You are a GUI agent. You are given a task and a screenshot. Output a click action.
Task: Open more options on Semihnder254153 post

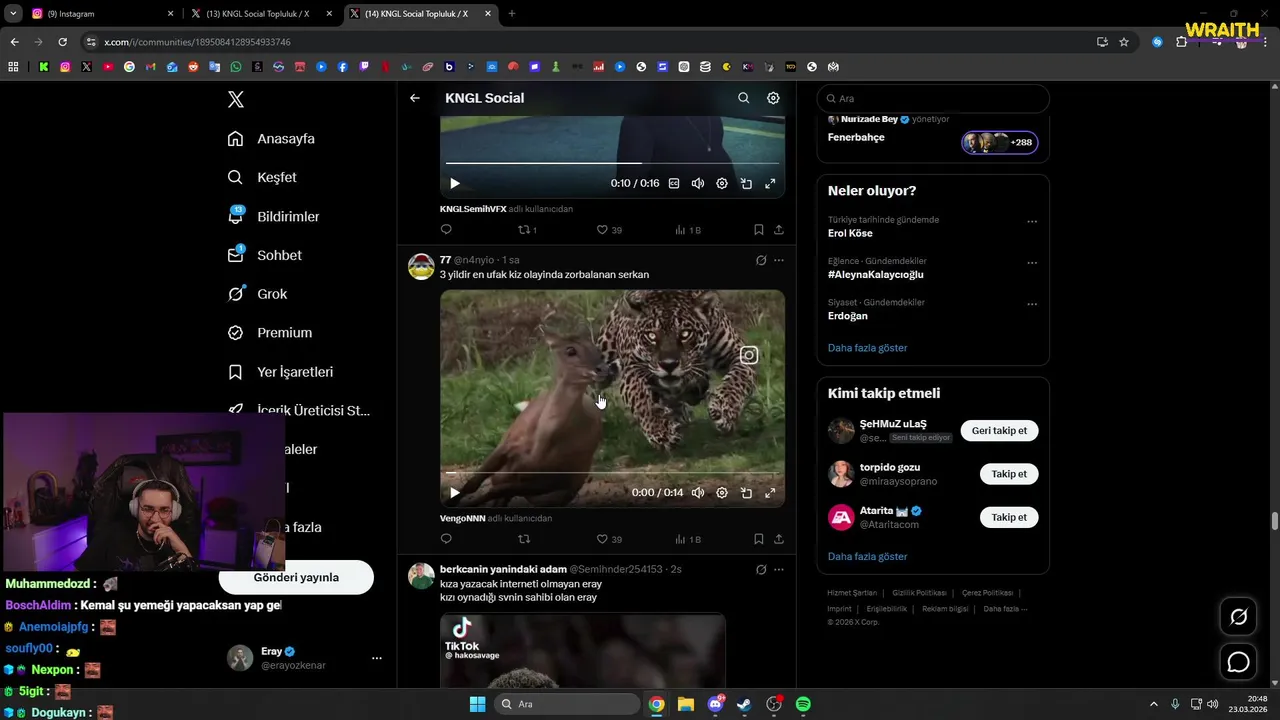click(779, 569)
